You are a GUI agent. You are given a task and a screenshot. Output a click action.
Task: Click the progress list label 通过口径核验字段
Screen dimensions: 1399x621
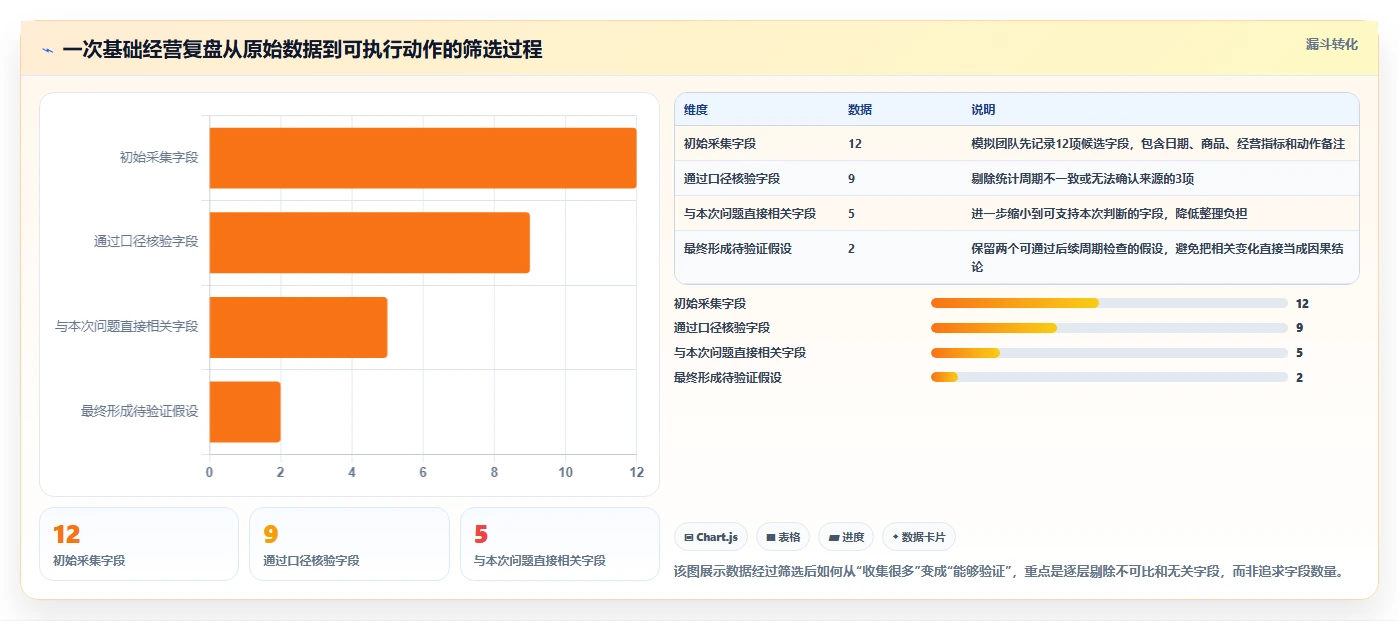point(722,328)
